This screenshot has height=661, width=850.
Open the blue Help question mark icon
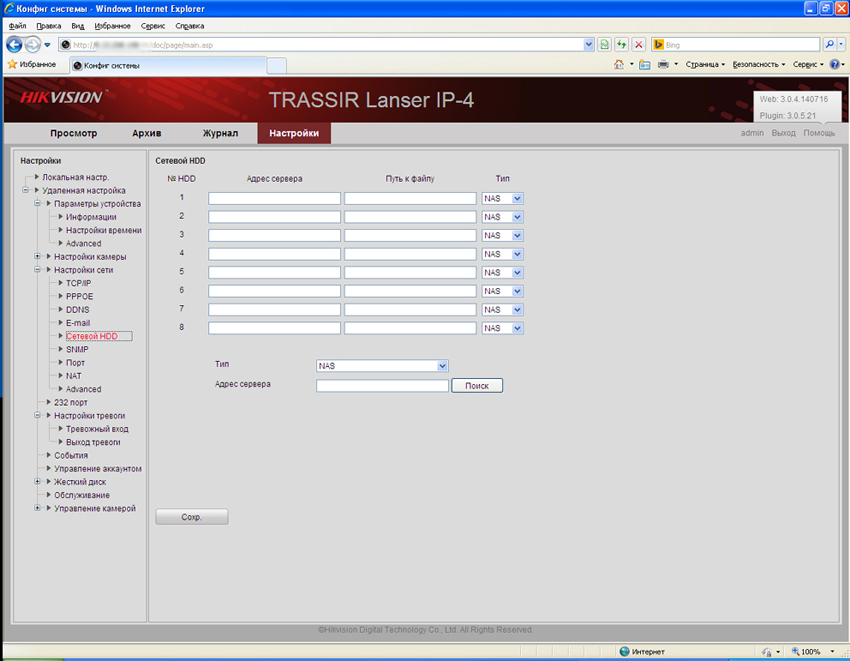835,65
